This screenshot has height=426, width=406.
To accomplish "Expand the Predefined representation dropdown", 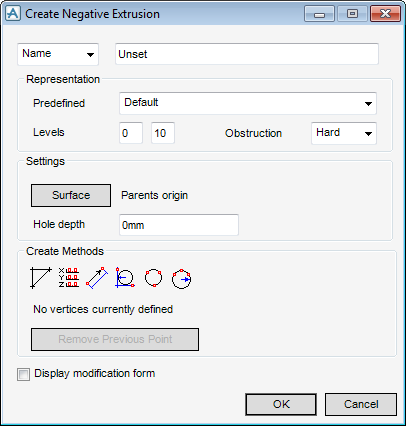I will coord(248,103).
